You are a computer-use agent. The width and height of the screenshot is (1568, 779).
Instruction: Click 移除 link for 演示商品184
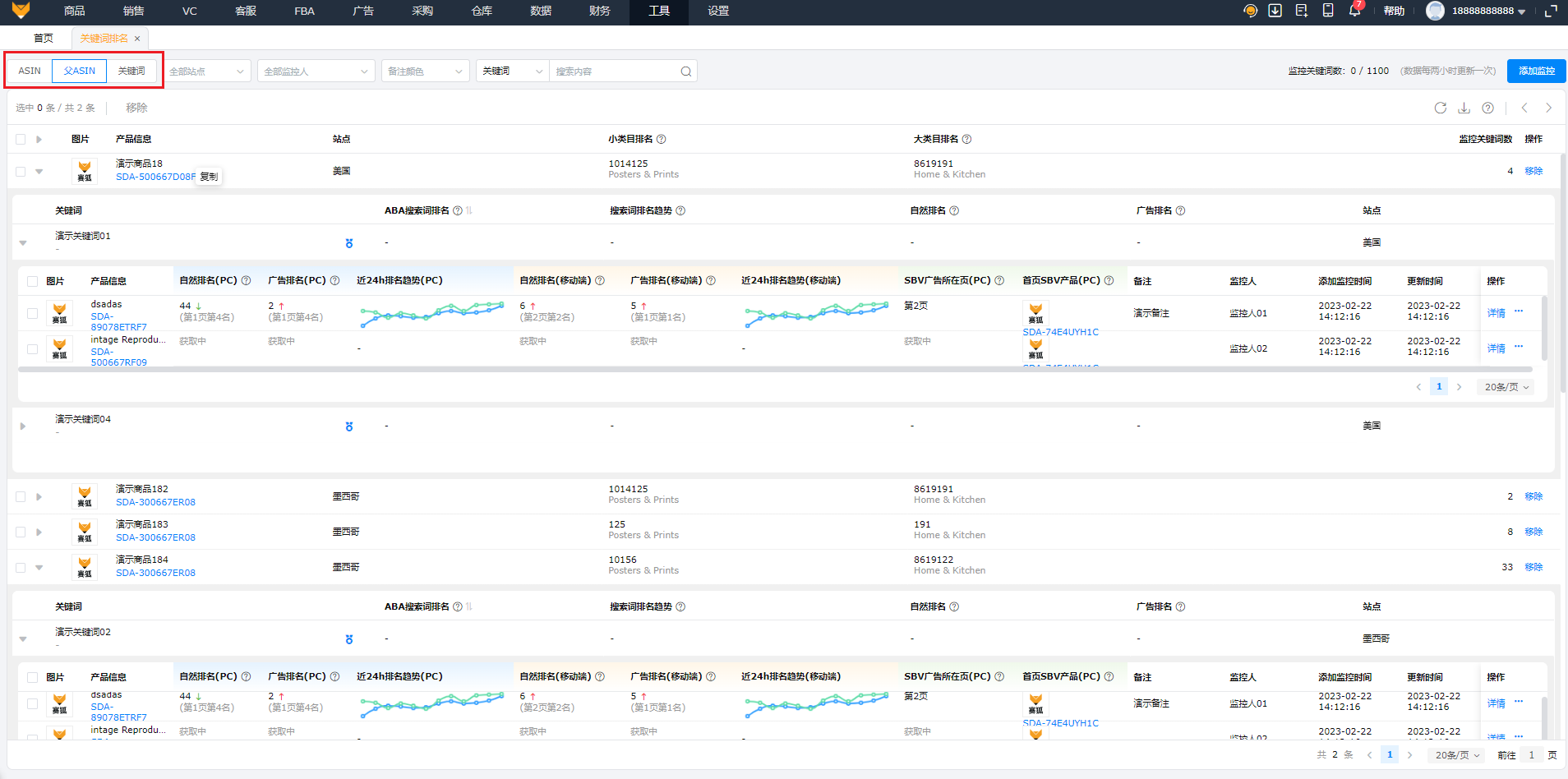tap(1533, 567)
